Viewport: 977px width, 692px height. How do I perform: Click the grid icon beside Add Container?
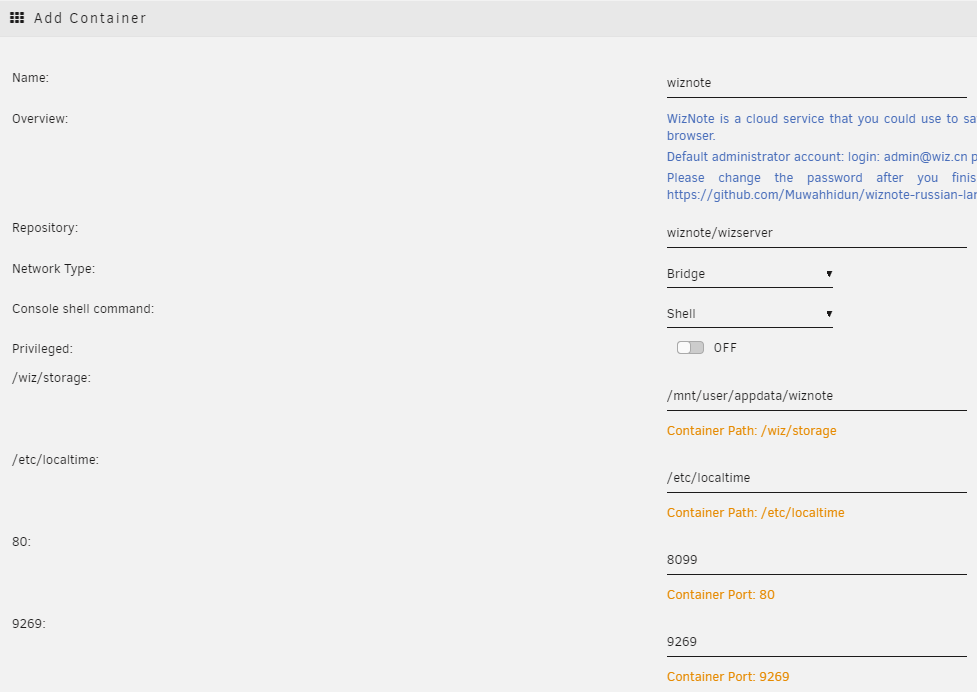coord(17,18)
